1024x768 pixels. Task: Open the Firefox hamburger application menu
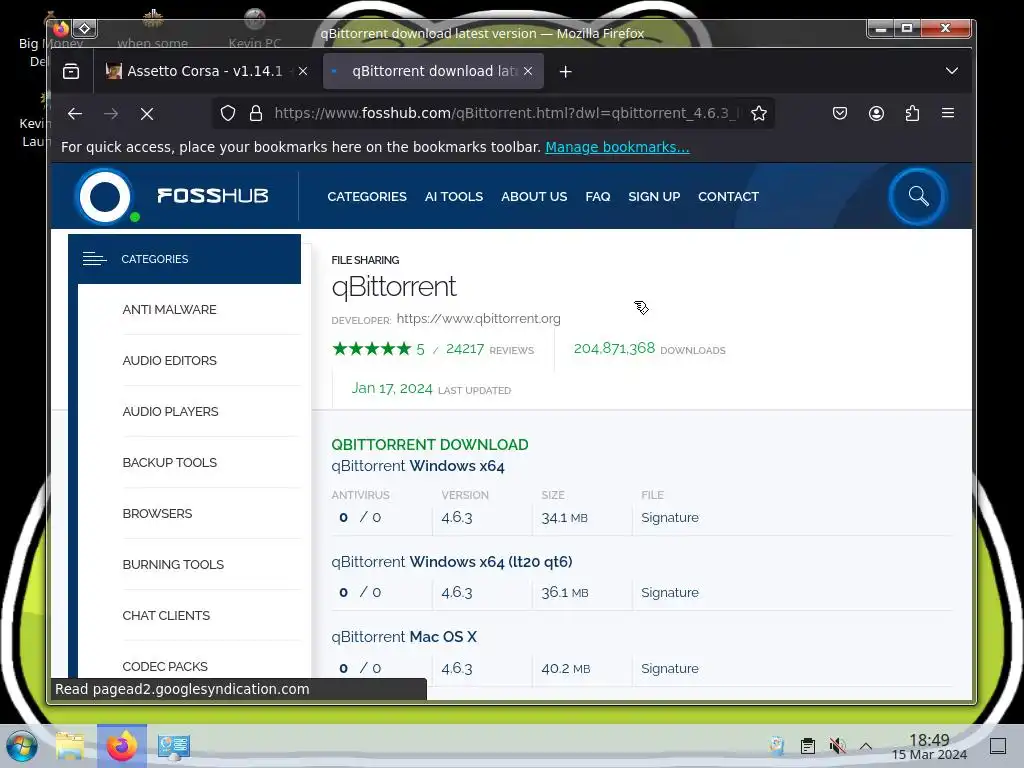[948, 113]
